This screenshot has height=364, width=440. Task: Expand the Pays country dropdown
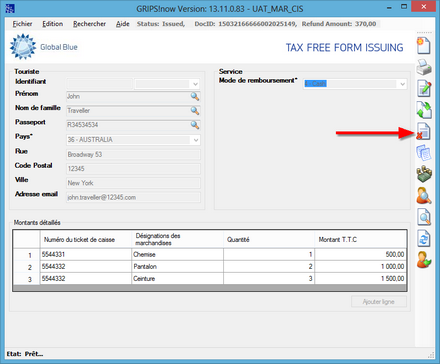click(196, 140)
